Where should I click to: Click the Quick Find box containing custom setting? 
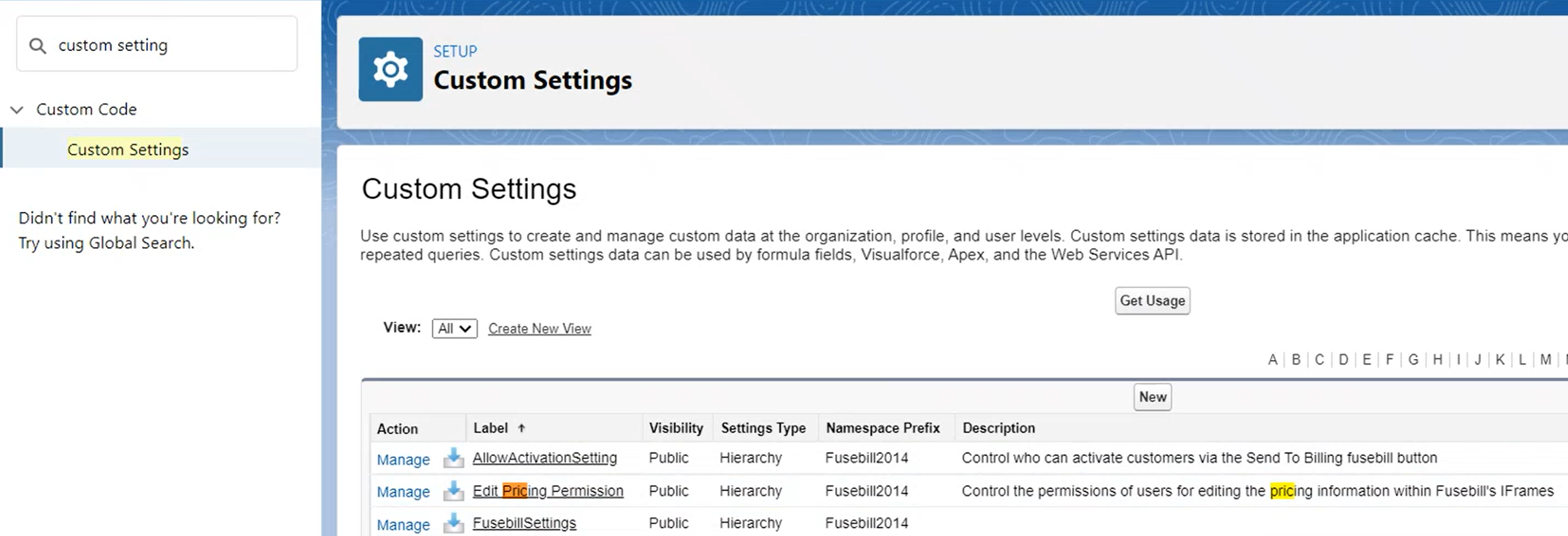(x=157, y=44)
